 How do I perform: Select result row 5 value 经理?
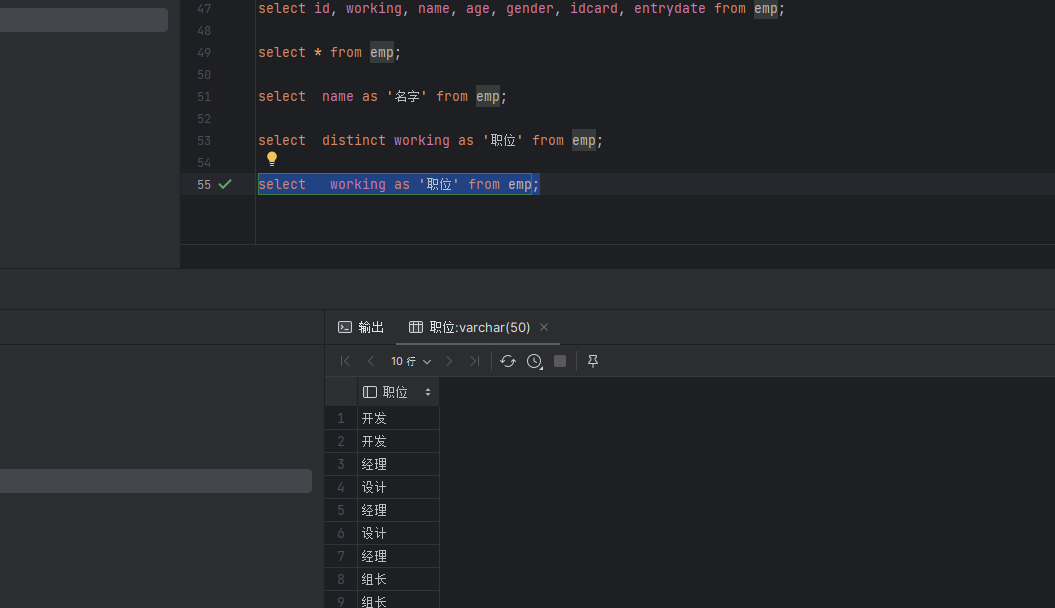coord(398,510)
